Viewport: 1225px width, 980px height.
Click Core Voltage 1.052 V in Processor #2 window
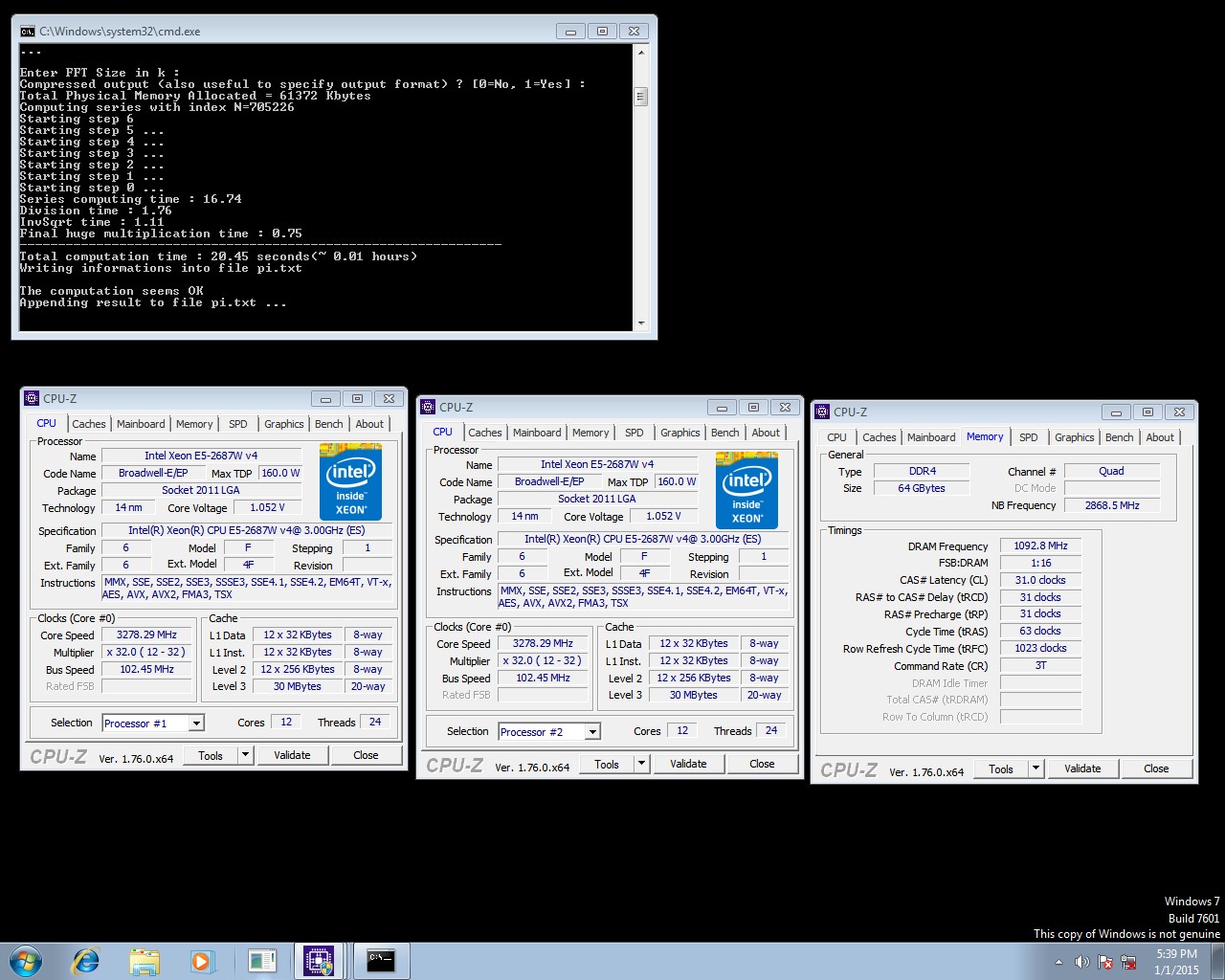pos(663,516)
